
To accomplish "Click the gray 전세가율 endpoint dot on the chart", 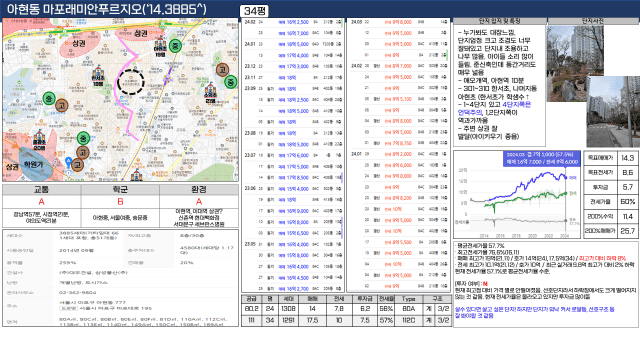I will coord(565,221).
